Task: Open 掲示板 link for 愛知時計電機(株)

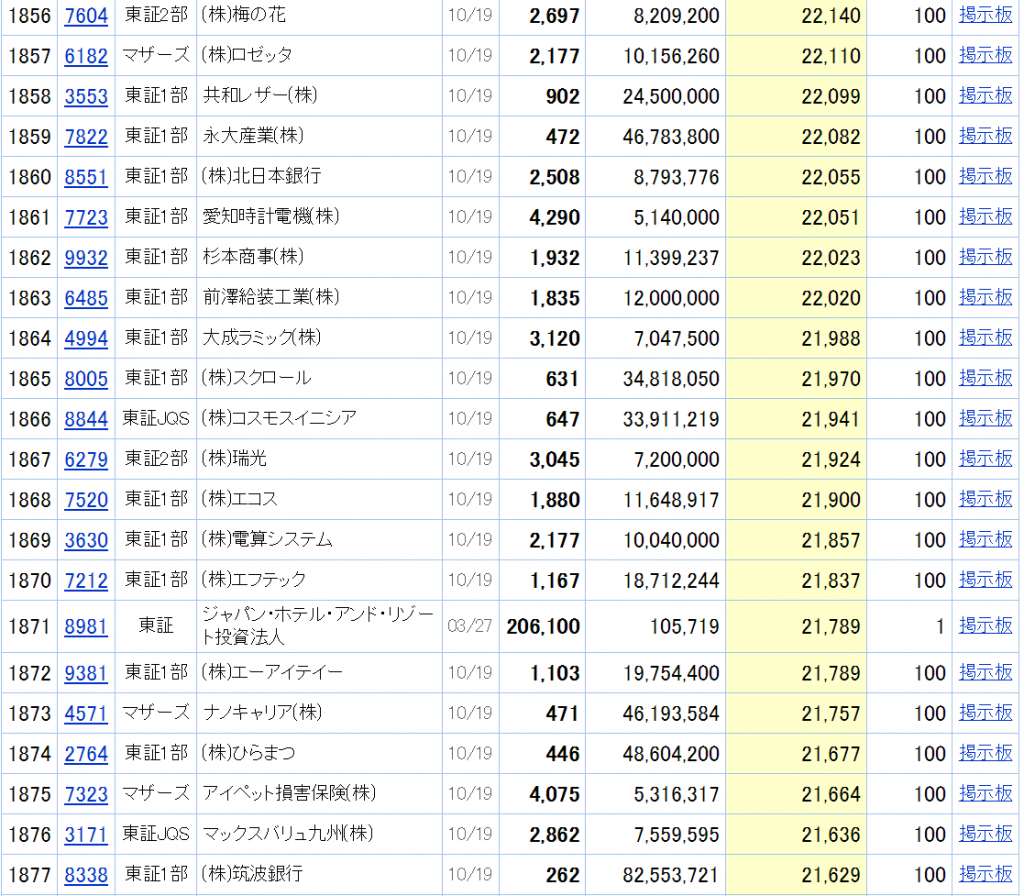Action: point(985,217)
